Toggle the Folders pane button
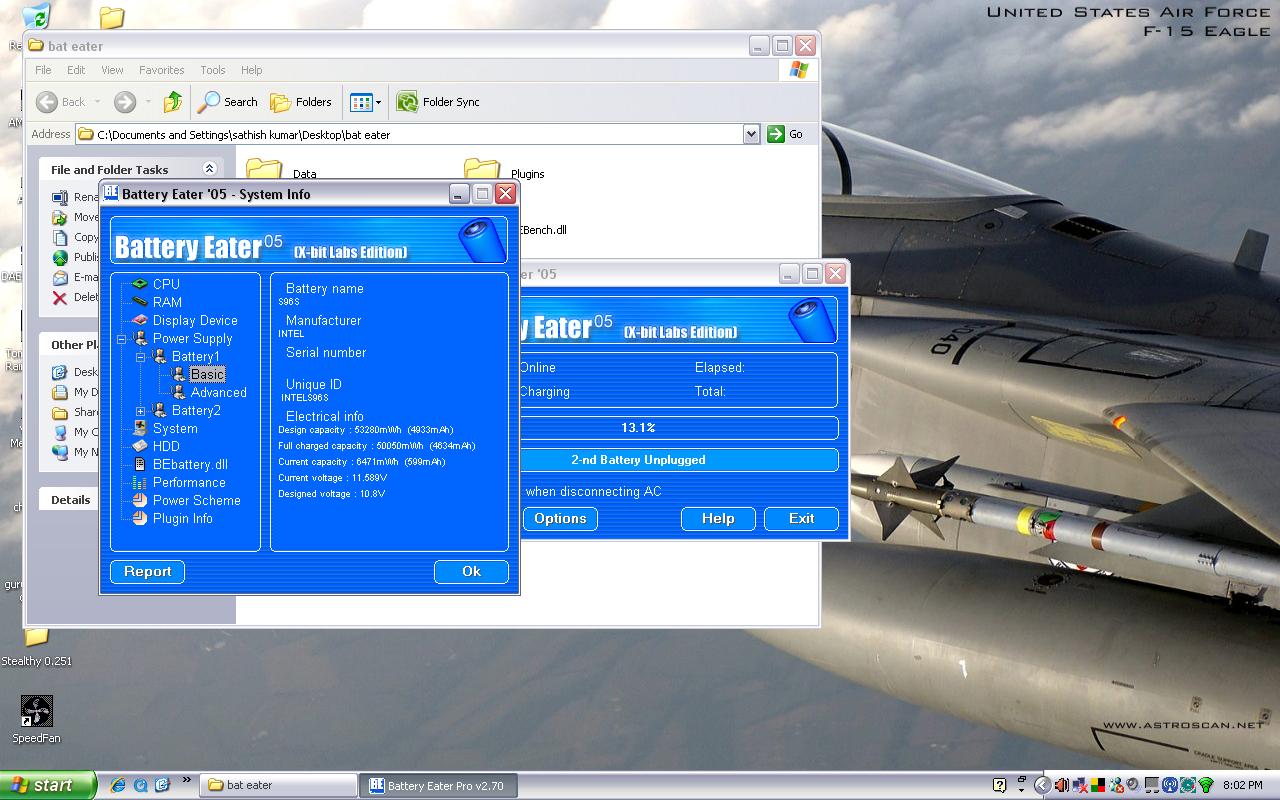 tap(301, 102)
